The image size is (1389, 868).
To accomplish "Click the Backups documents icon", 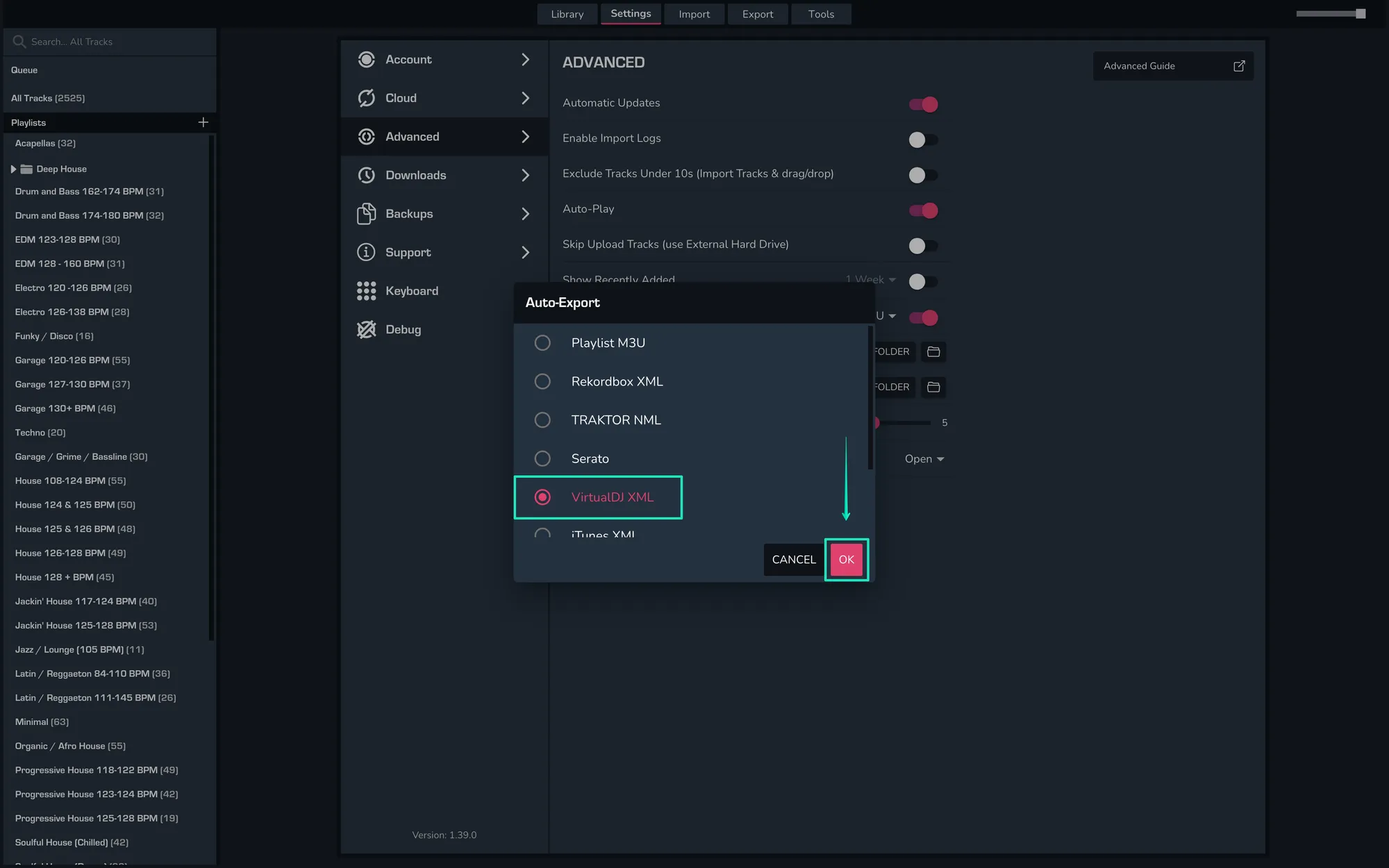I will [x=366, y=214].
